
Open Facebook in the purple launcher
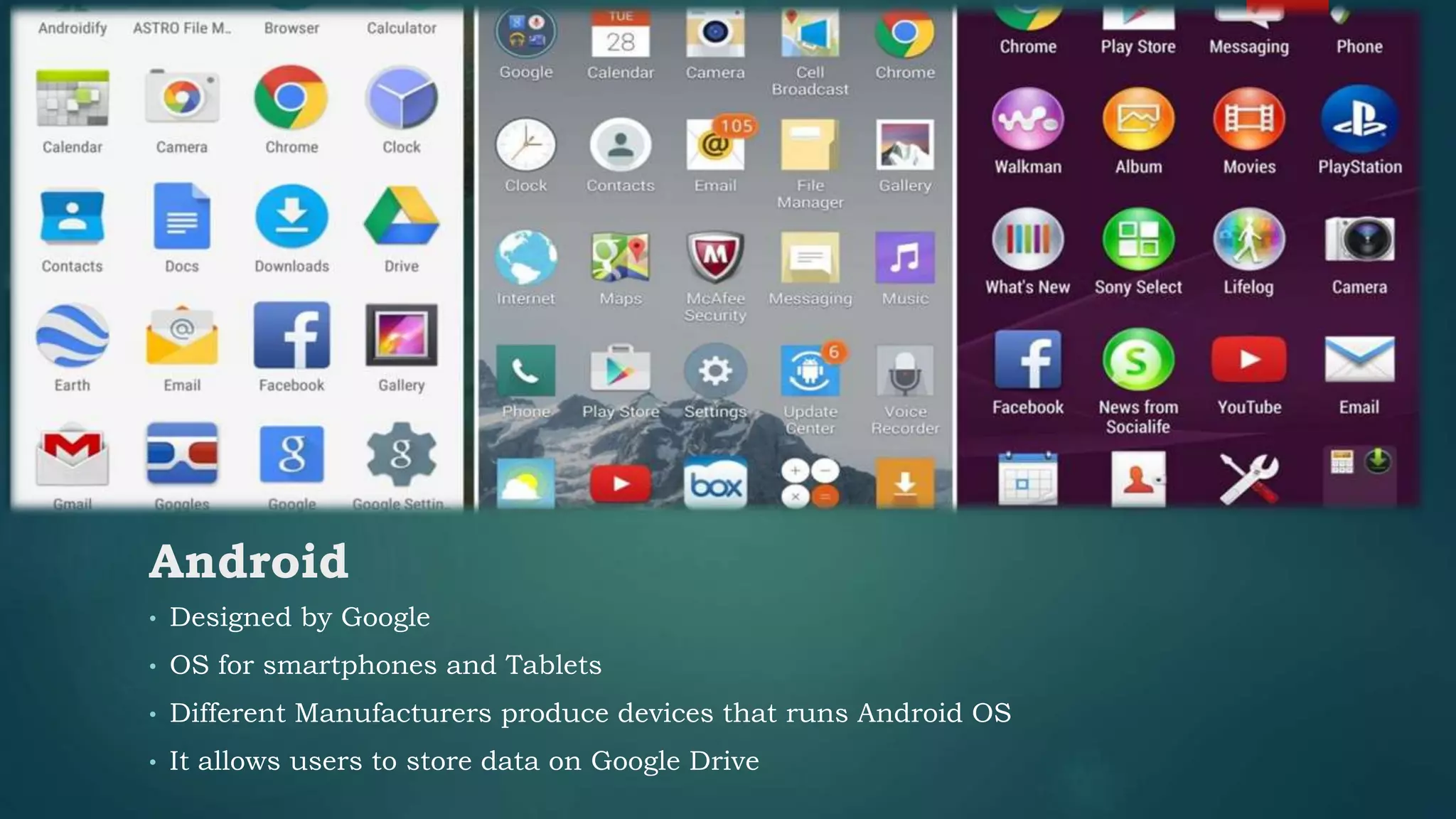coord(1028,360)
